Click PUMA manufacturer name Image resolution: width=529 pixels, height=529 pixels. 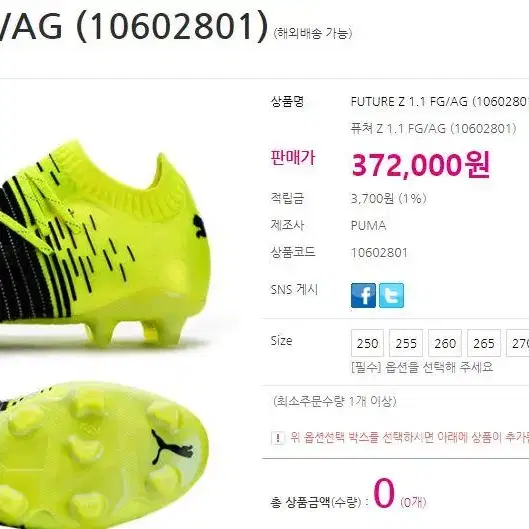coord(368,225)
